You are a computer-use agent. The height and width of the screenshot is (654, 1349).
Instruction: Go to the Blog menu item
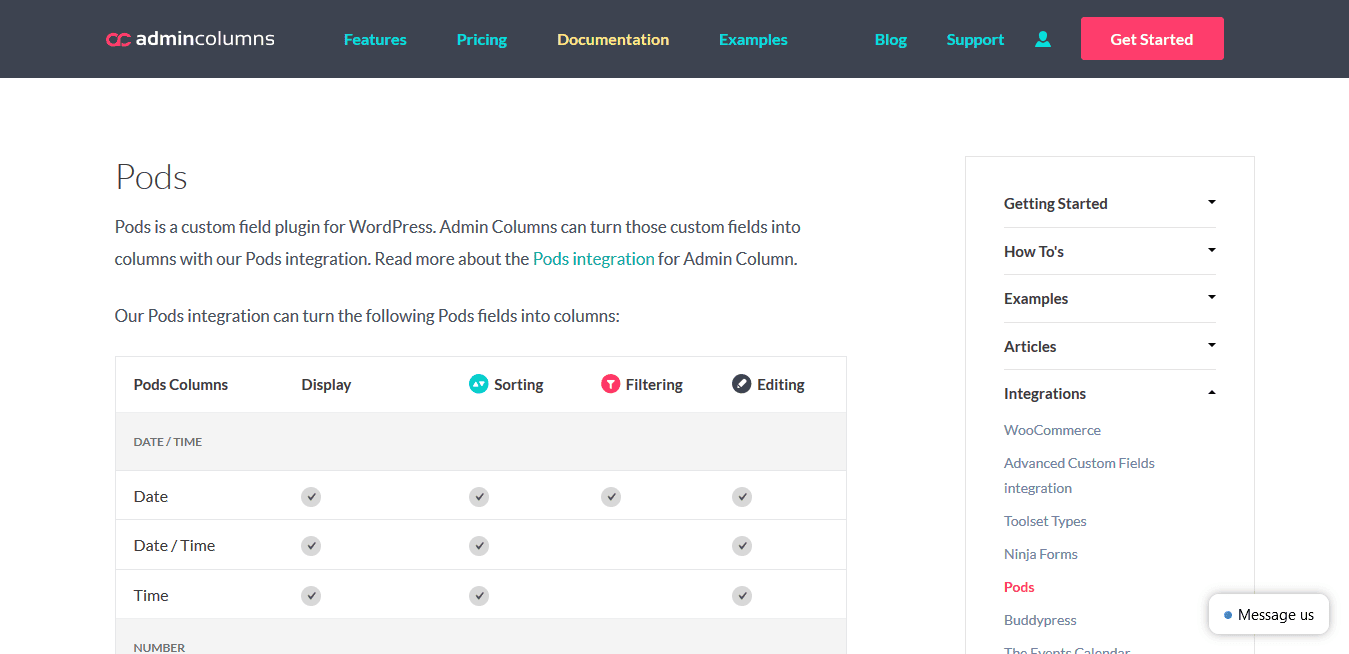891,39
